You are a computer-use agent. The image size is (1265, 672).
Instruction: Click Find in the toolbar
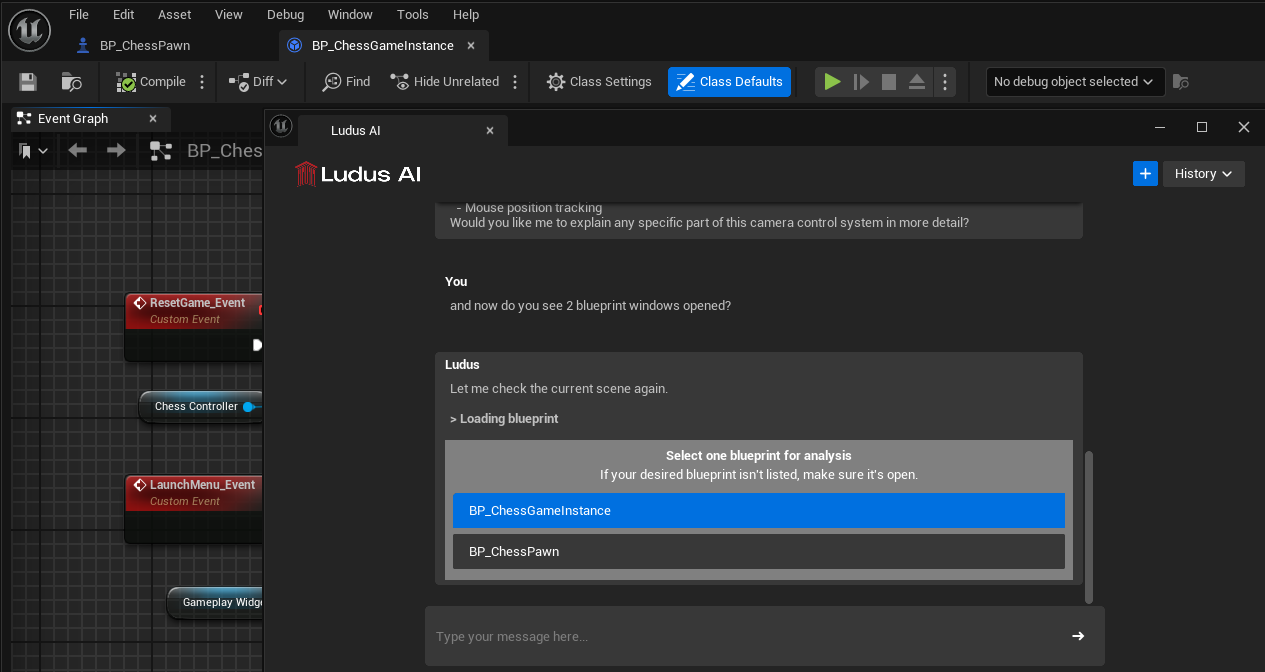pos(346,82)
